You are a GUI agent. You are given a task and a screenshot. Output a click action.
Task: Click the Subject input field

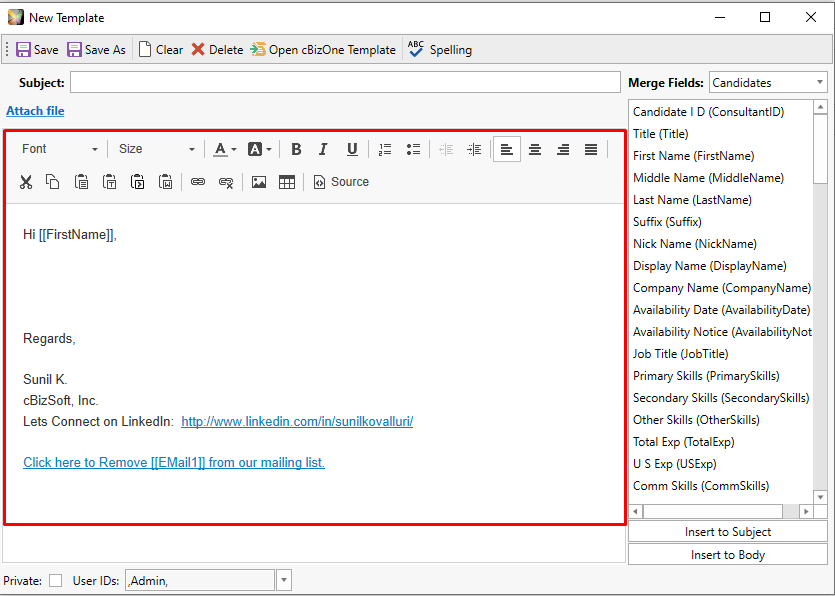click(x=345, y=83)
